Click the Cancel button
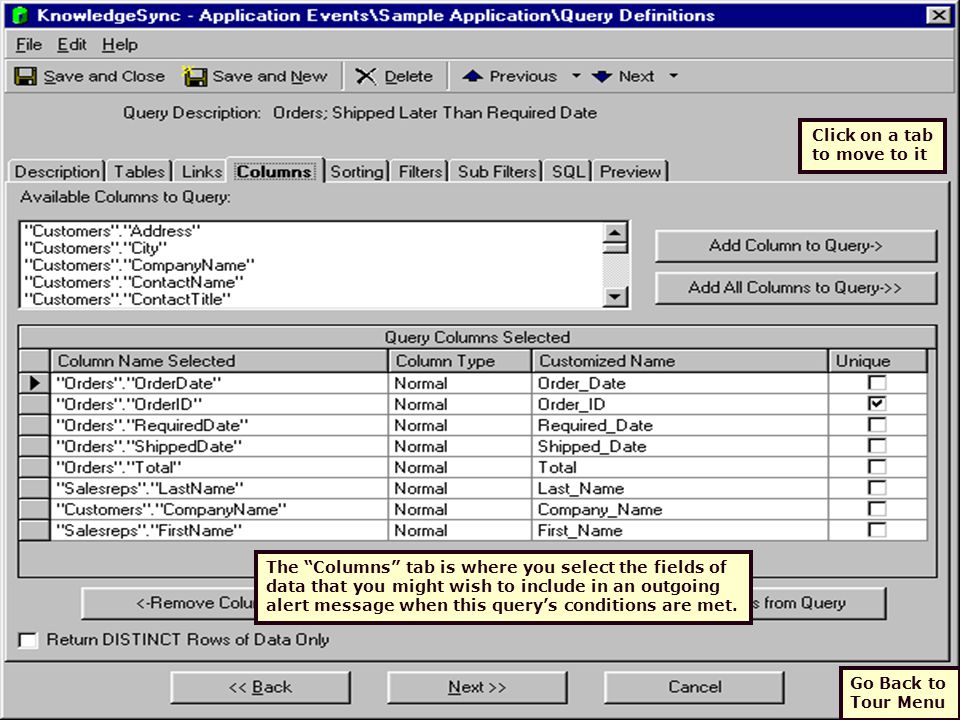 [694, 688]
